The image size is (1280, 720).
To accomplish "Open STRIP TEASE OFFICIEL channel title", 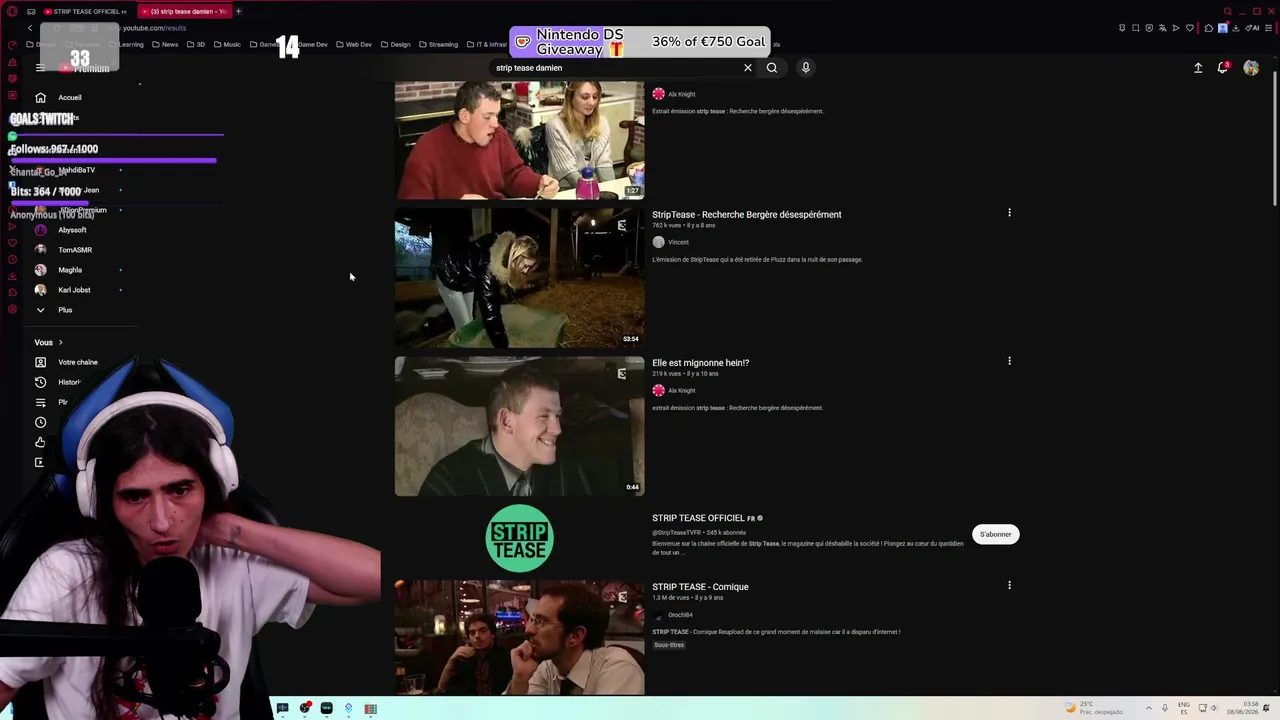I will pos(698,518).
